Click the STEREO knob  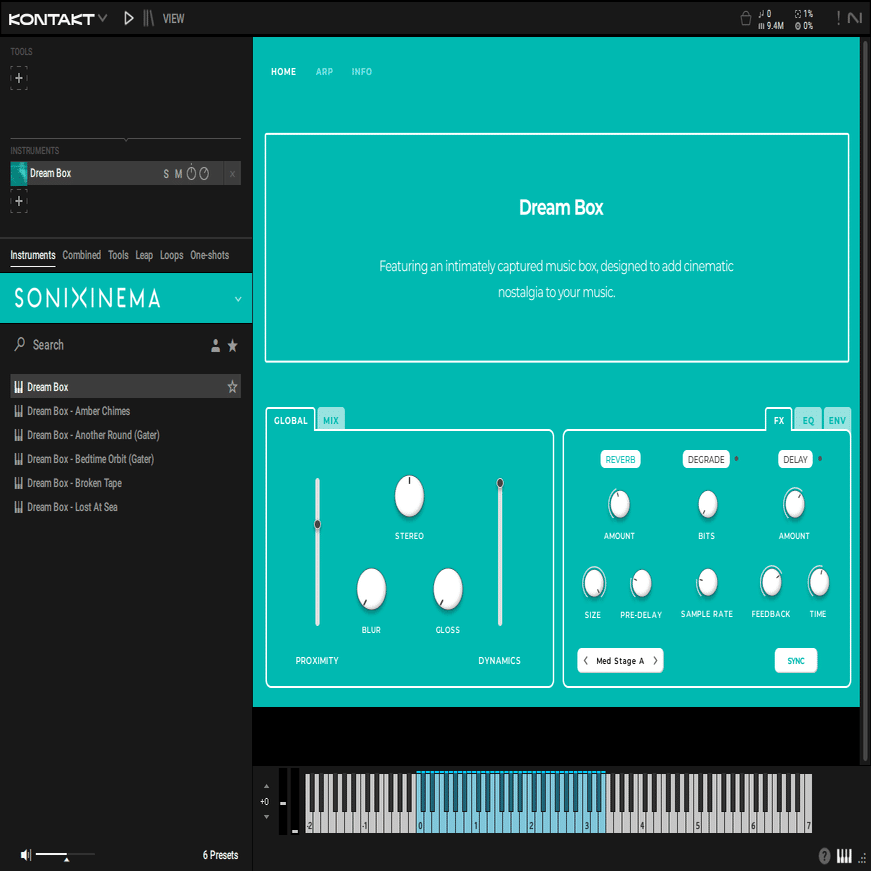(409, 495)
